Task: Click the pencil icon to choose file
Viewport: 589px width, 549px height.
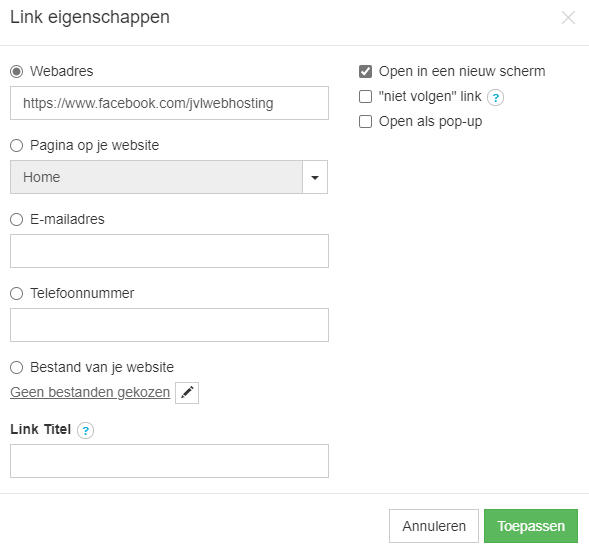Action: coord(187,393)
